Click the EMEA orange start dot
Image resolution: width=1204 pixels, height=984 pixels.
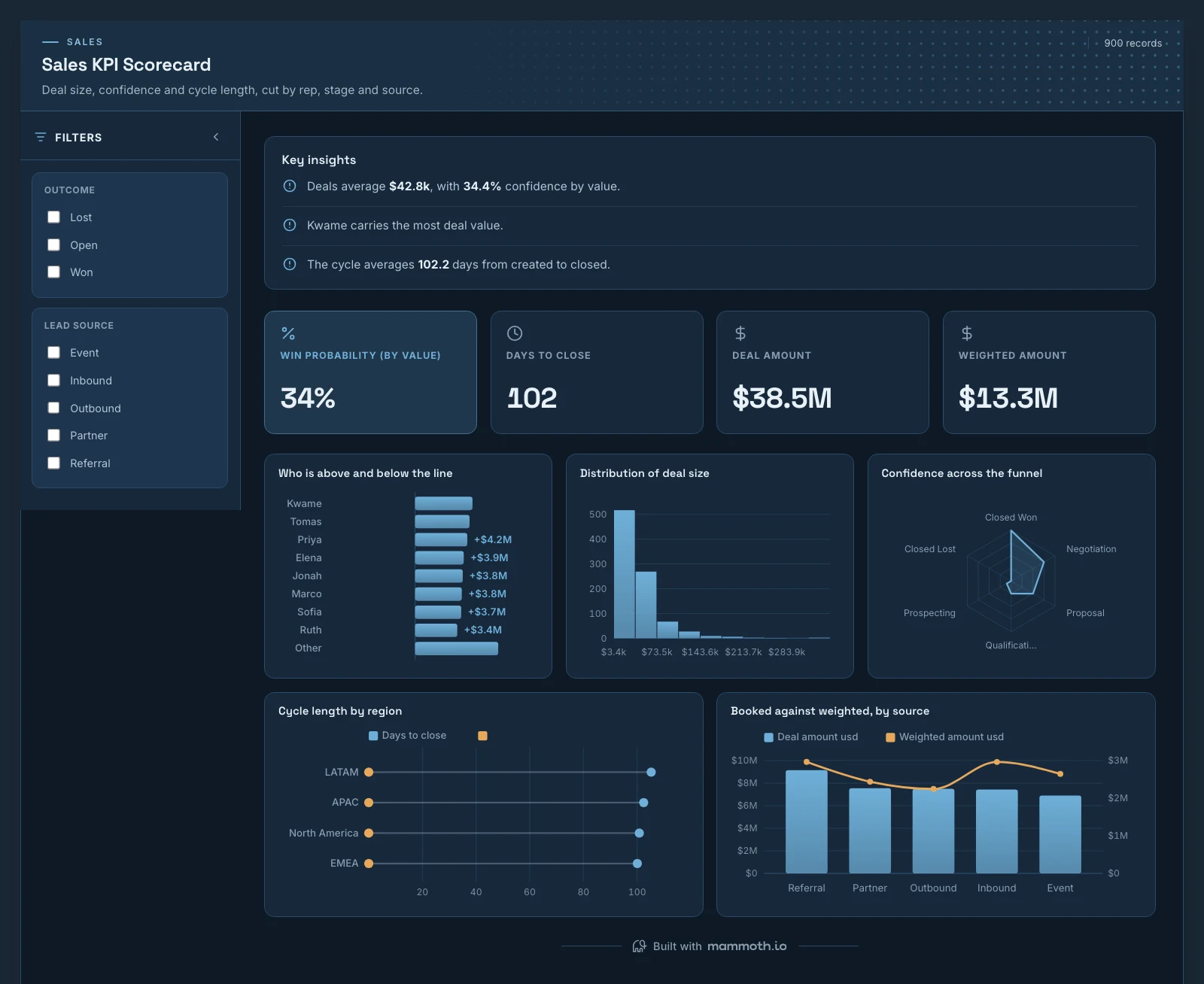pyautogui.click(x=369, y=864)
